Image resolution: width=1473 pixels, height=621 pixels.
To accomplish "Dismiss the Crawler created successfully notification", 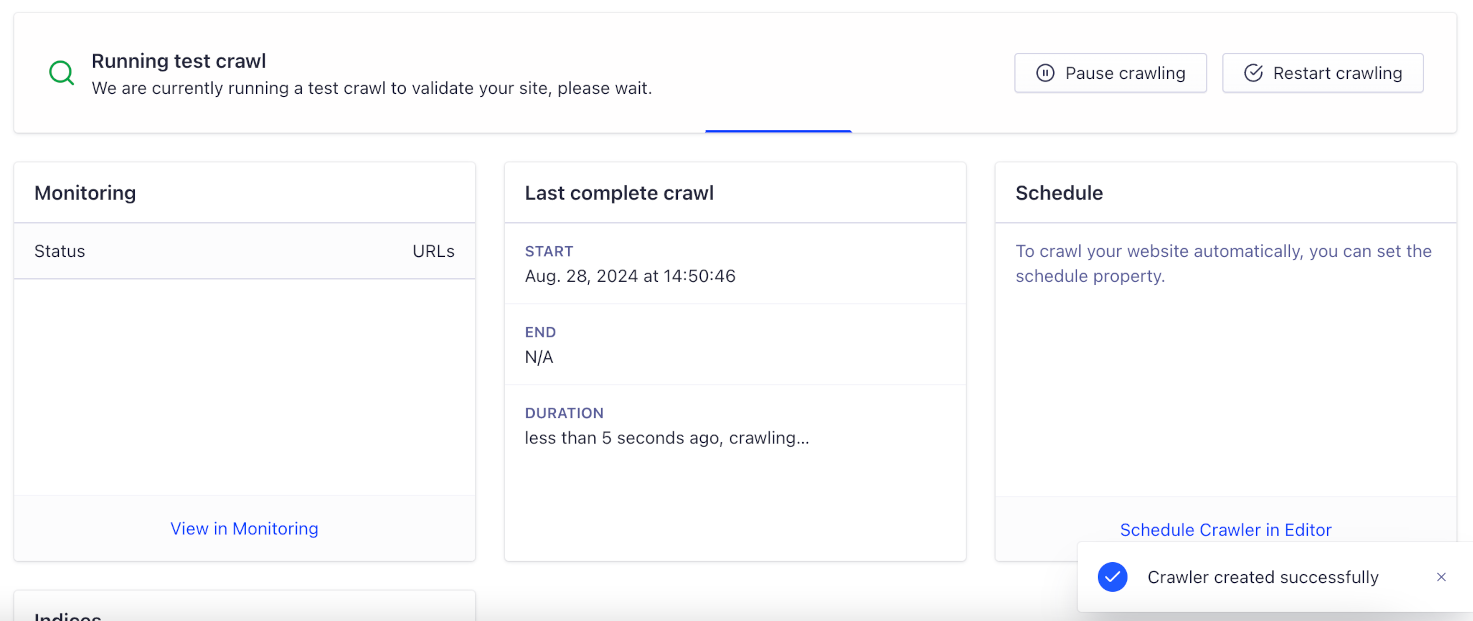I will coord(1441,577).
